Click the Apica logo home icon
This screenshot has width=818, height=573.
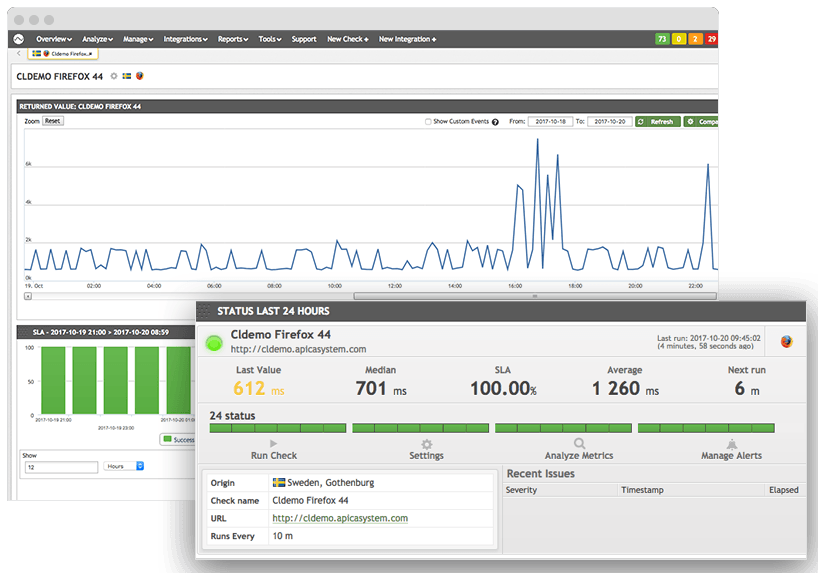18,39
